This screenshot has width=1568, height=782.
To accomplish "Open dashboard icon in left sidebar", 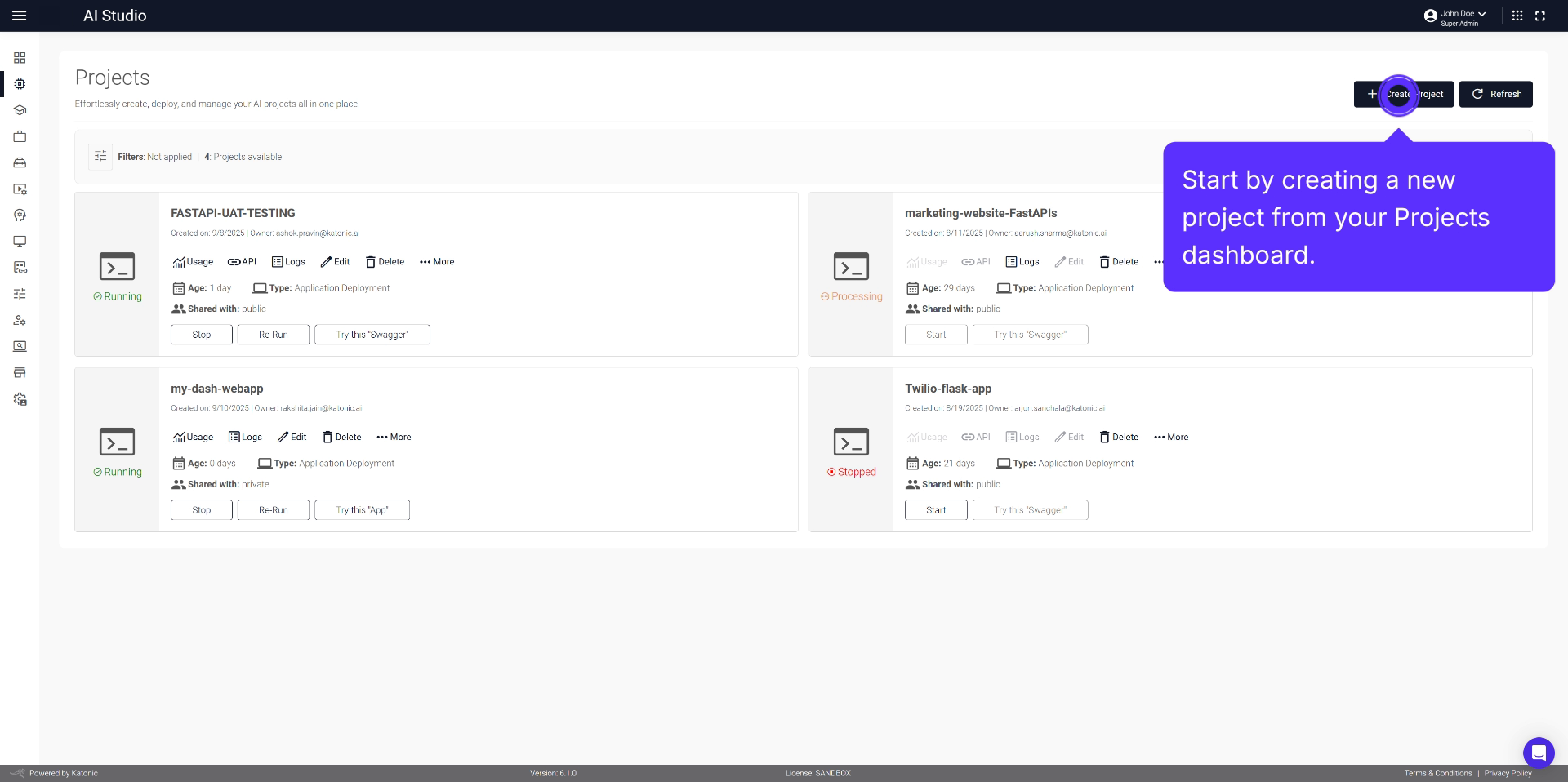I will [x=20, y=58].
